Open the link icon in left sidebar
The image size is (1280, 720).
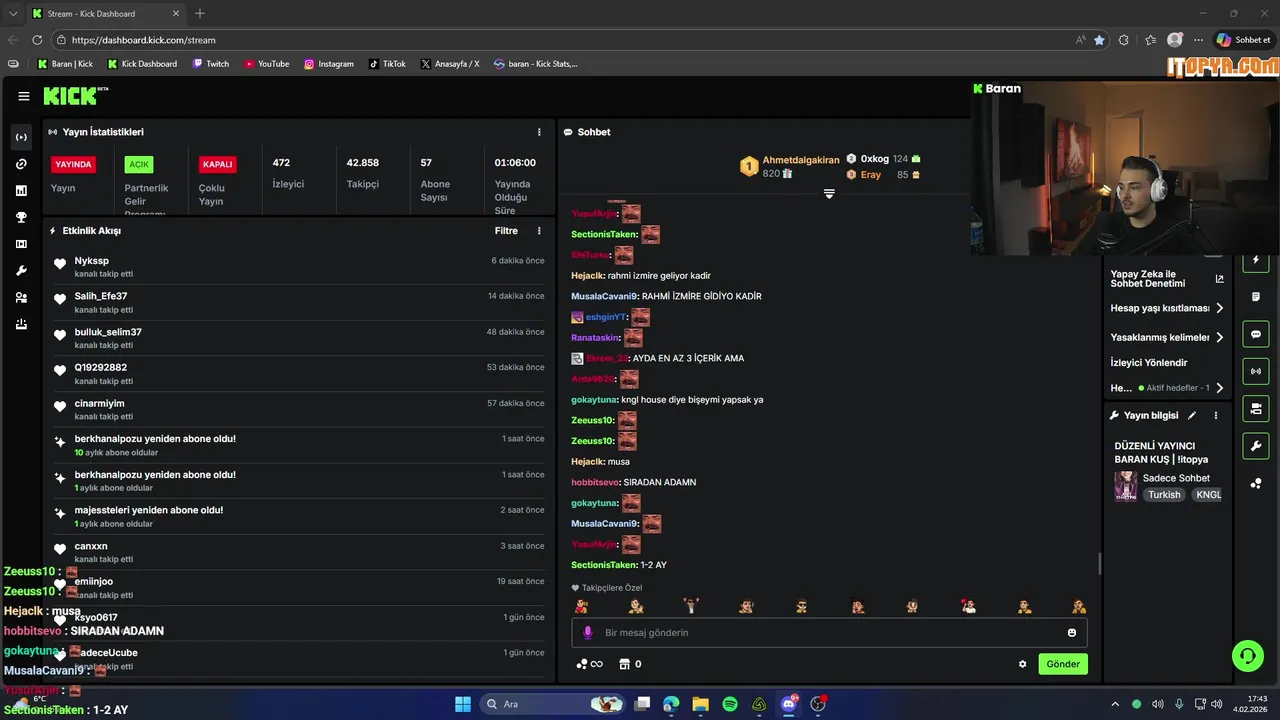tap(21, 164)
